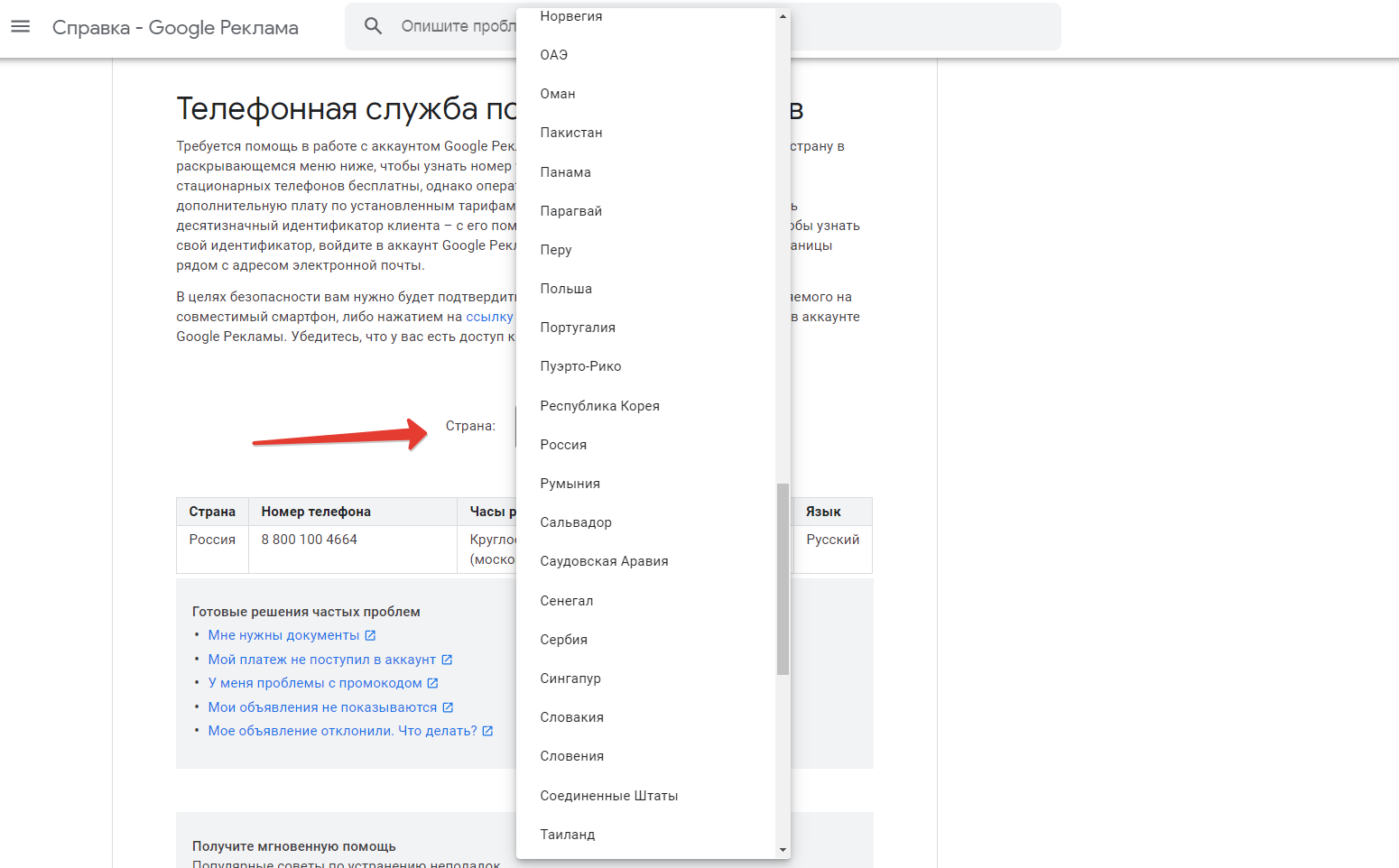Click 'Готовые решения частых проблем' heading
Screen dimensions: 1399x868
306,612
